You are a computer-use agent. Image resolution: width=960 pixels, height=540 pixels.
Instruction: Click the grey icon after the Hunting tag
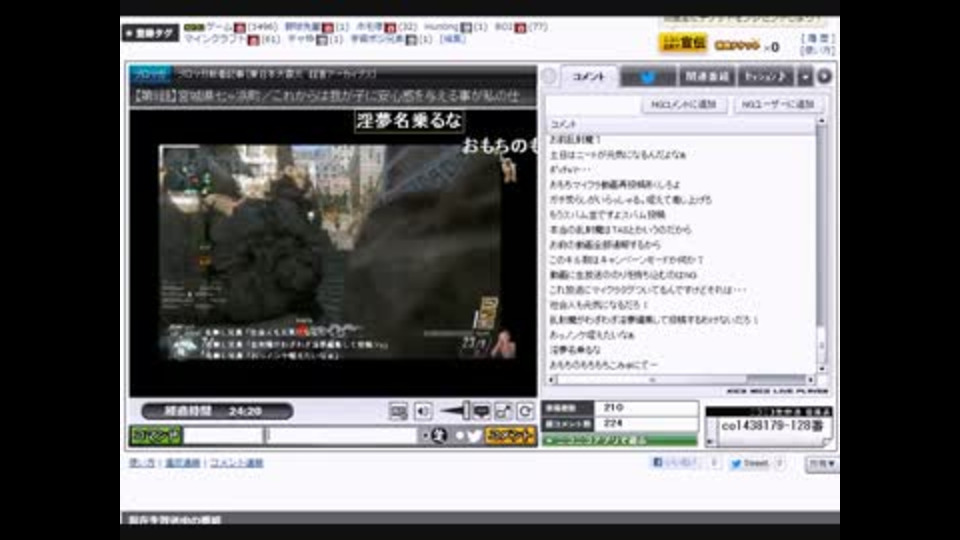pyautogui.click(x=466, y=28)
